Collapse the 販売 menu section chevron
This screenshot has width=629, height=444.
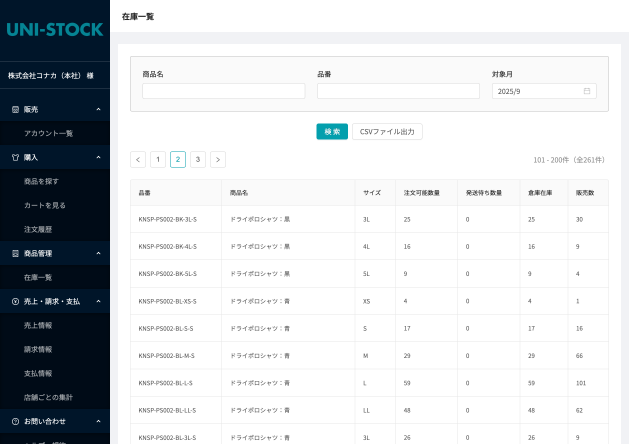(98, 109)
